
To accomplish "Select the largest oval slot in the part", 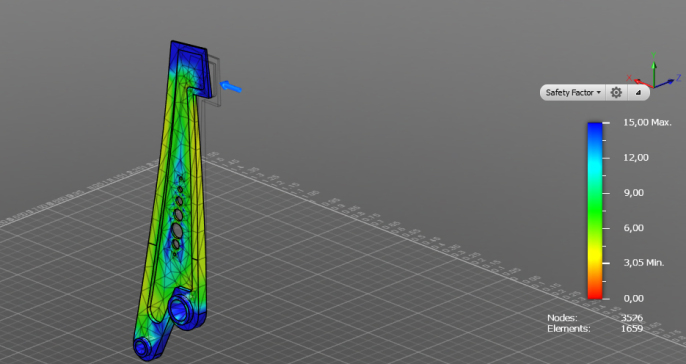I will (x=177, y=231).
